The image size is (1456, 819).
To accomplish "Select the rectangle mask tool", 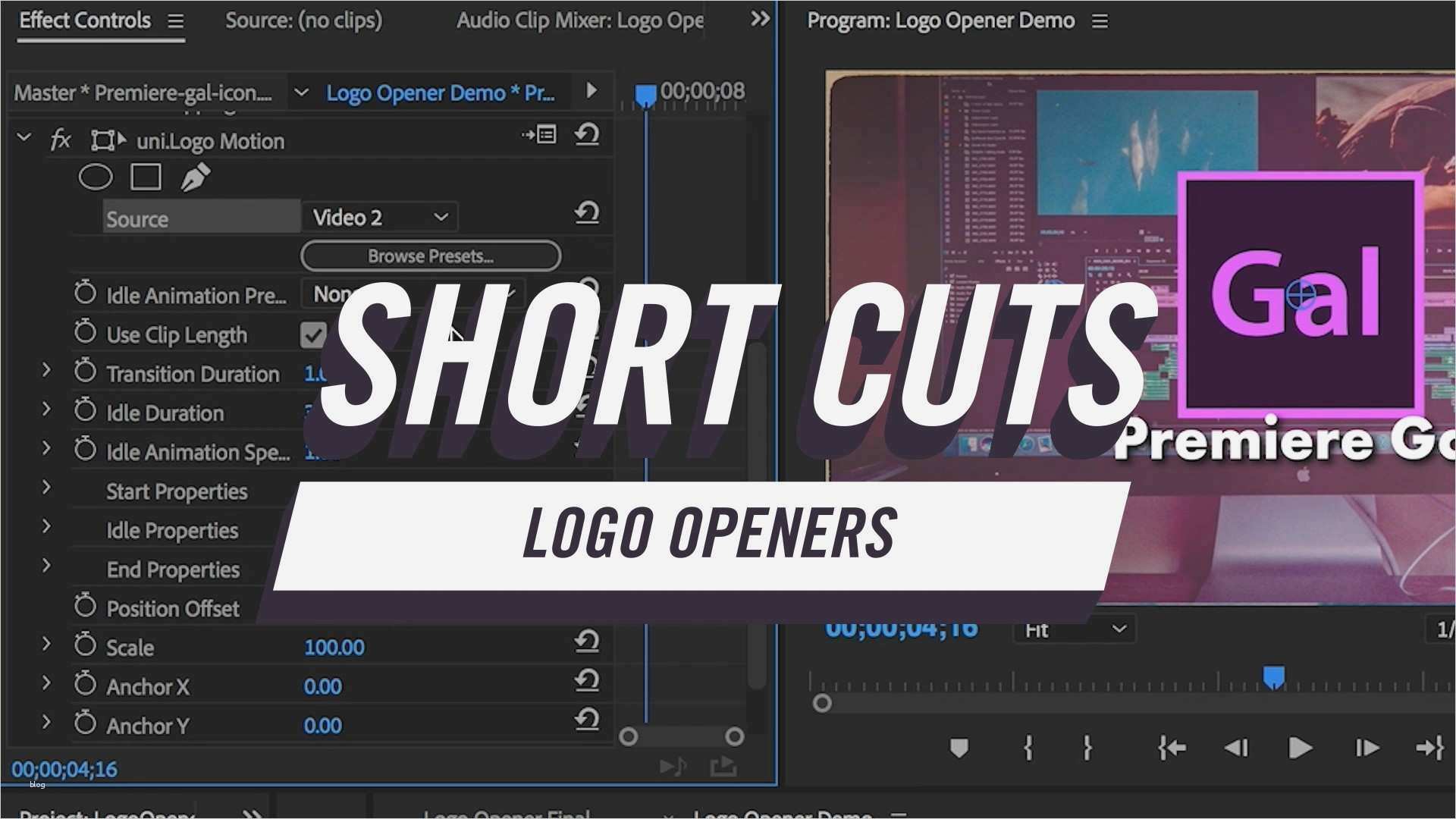I will [146, 177].
